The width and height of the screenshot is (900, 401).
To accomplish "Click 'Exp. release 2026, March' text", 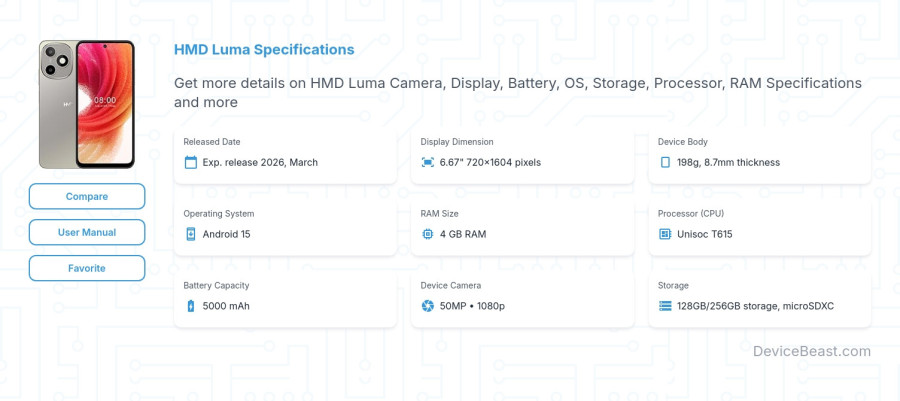I will coord(260,162).
